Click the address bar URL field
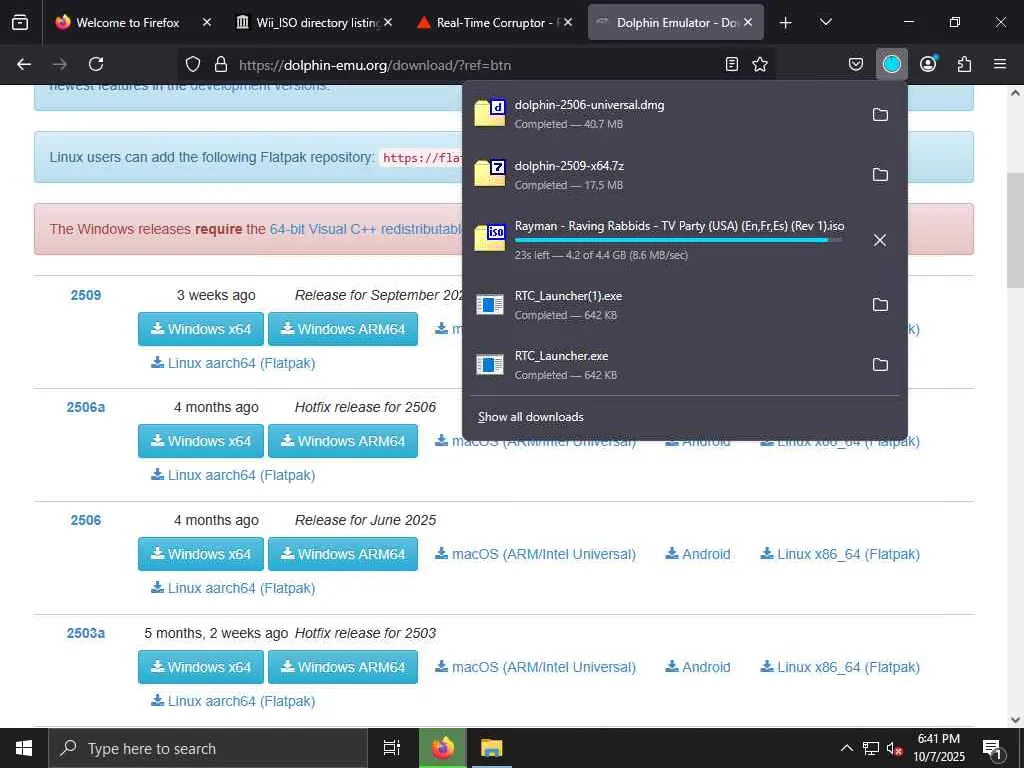The width and height of the screenshot is (1024, 768). [477, 65]
